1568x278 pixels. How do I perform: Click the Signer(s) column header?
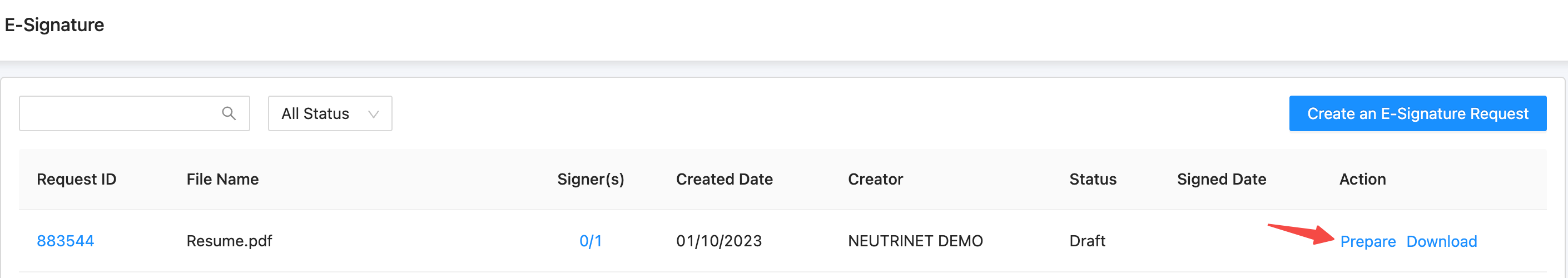pyautogui.click(x=591, y=180)
